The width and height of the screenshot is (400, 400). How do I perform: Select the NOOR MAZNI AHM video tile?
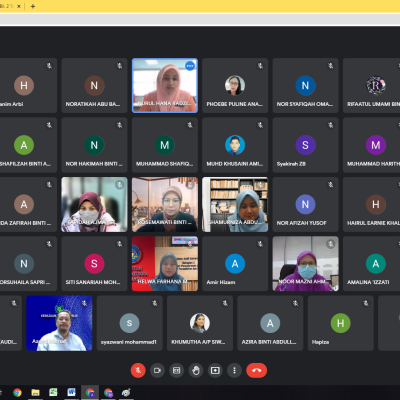306,264
